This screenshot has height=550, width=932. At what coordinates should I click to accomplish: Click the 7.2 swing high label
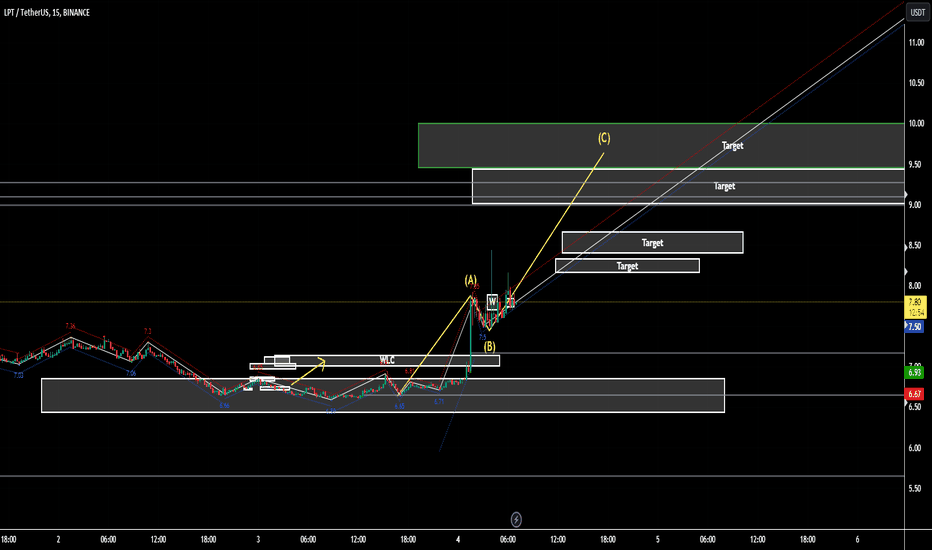147,331
